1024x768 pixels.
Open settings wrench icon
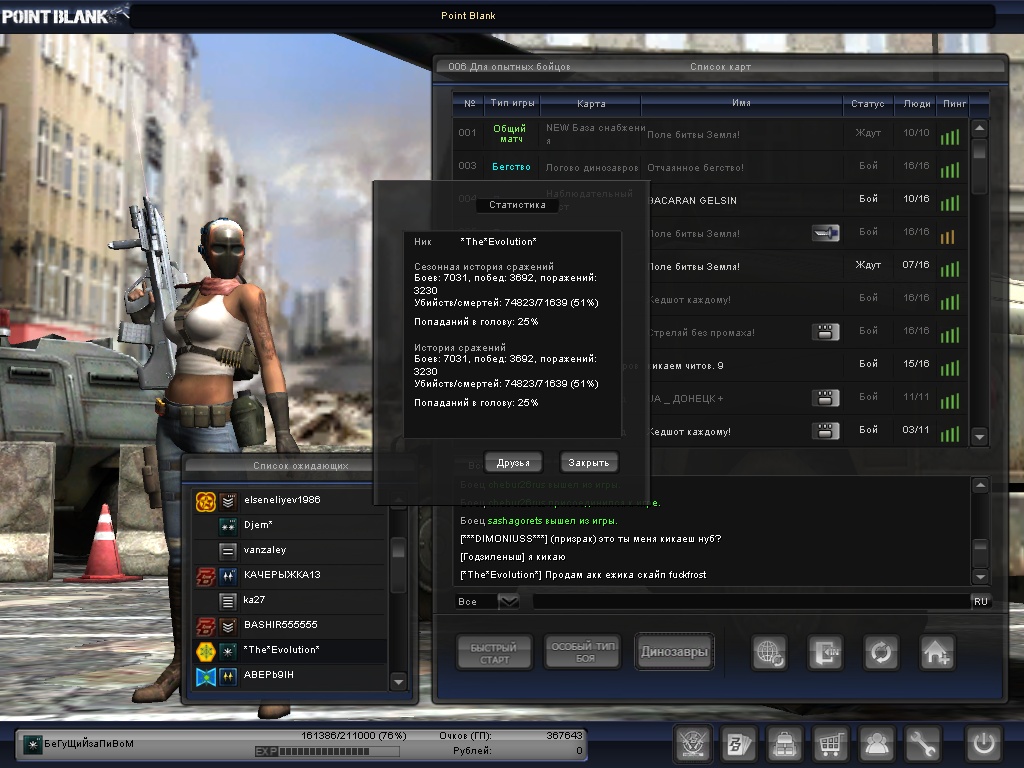point(923,744)
